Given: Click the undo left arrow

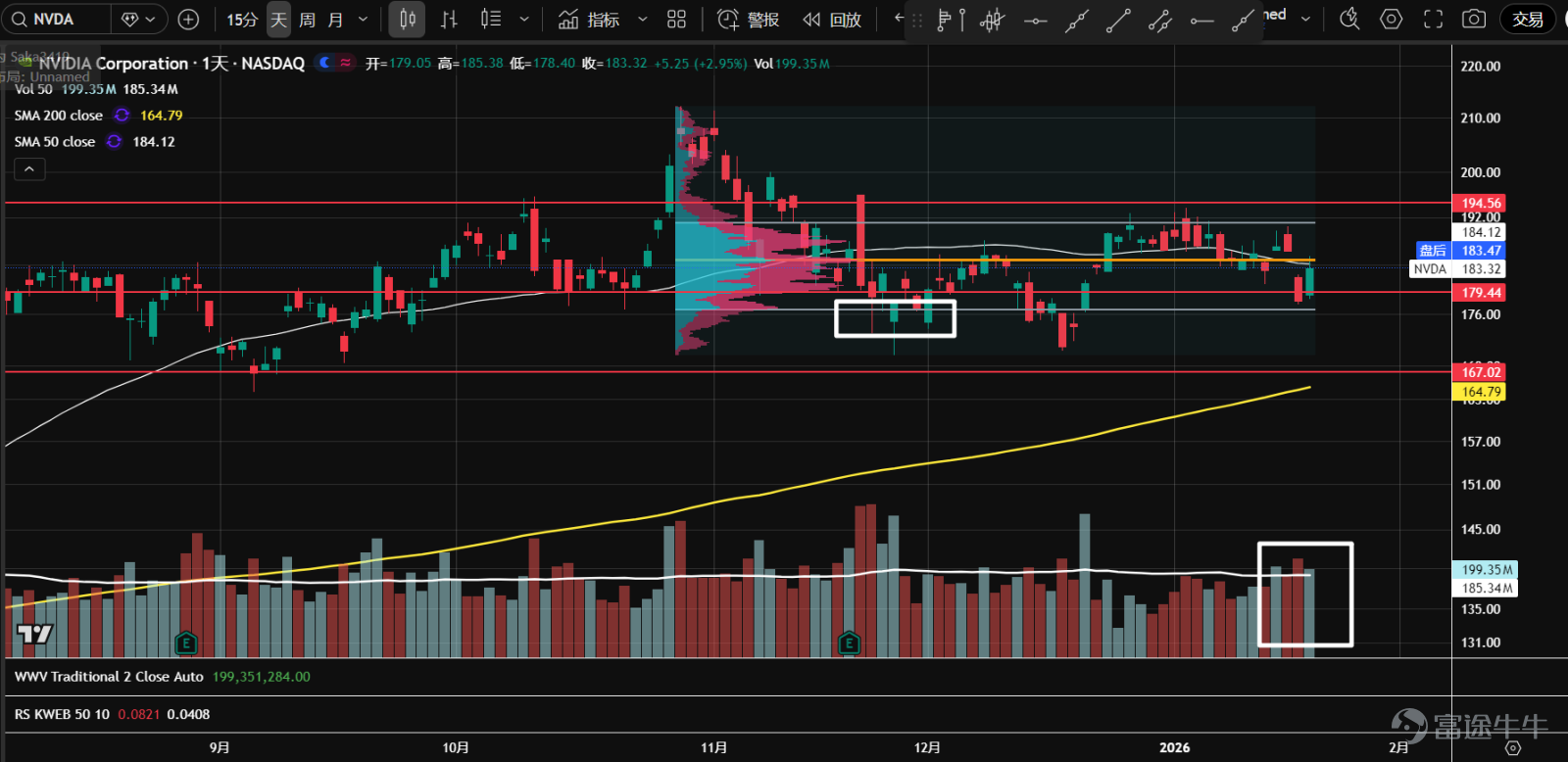Looking at the screenshot, I should [x=899, y=18].
